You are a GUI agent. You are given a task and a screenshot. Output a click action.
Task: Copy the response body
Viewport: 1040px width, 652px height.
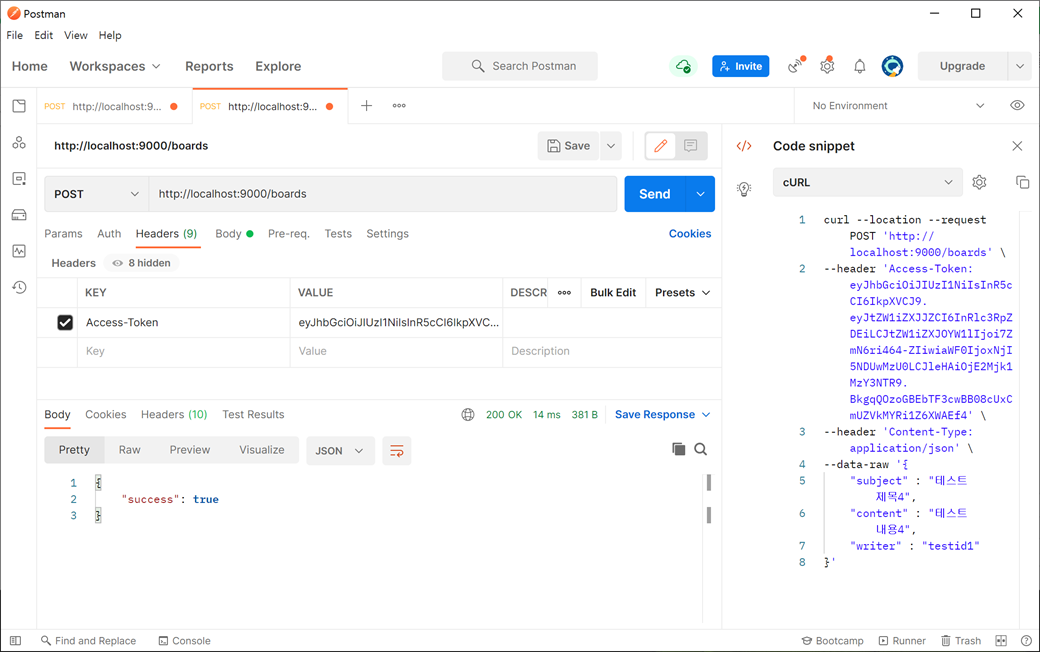click(x=679, y=449)
